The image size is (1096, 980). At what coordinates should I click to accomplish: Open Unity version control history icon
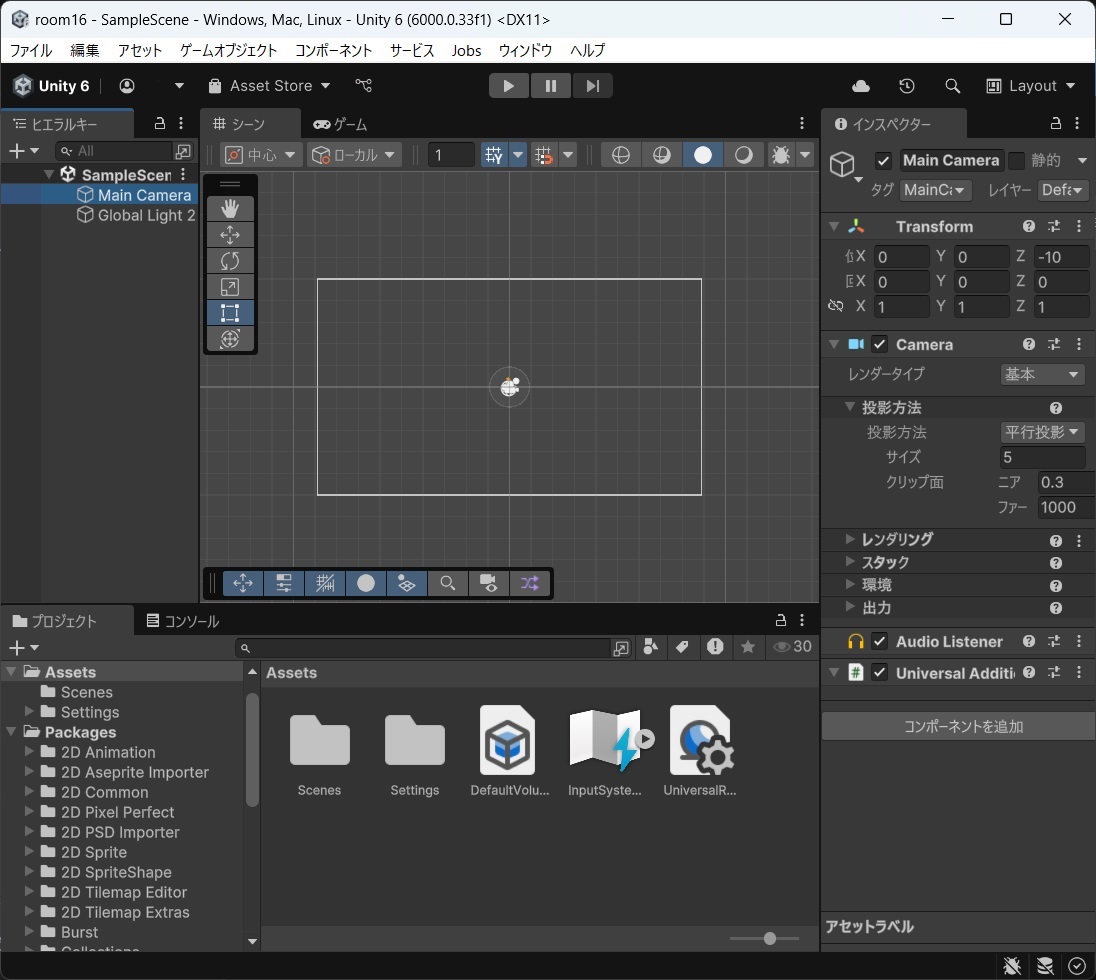(907, 86)
